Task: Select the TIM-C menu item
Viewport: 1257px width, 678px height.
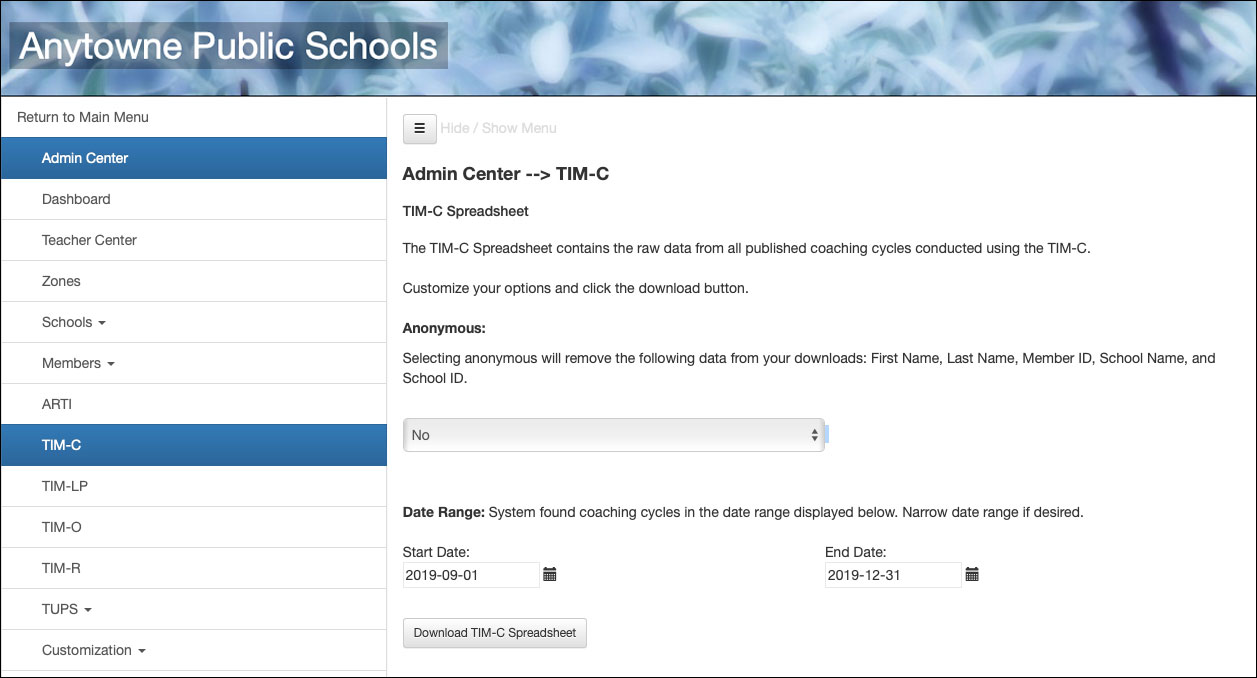Action: click(x=194, y=445)
